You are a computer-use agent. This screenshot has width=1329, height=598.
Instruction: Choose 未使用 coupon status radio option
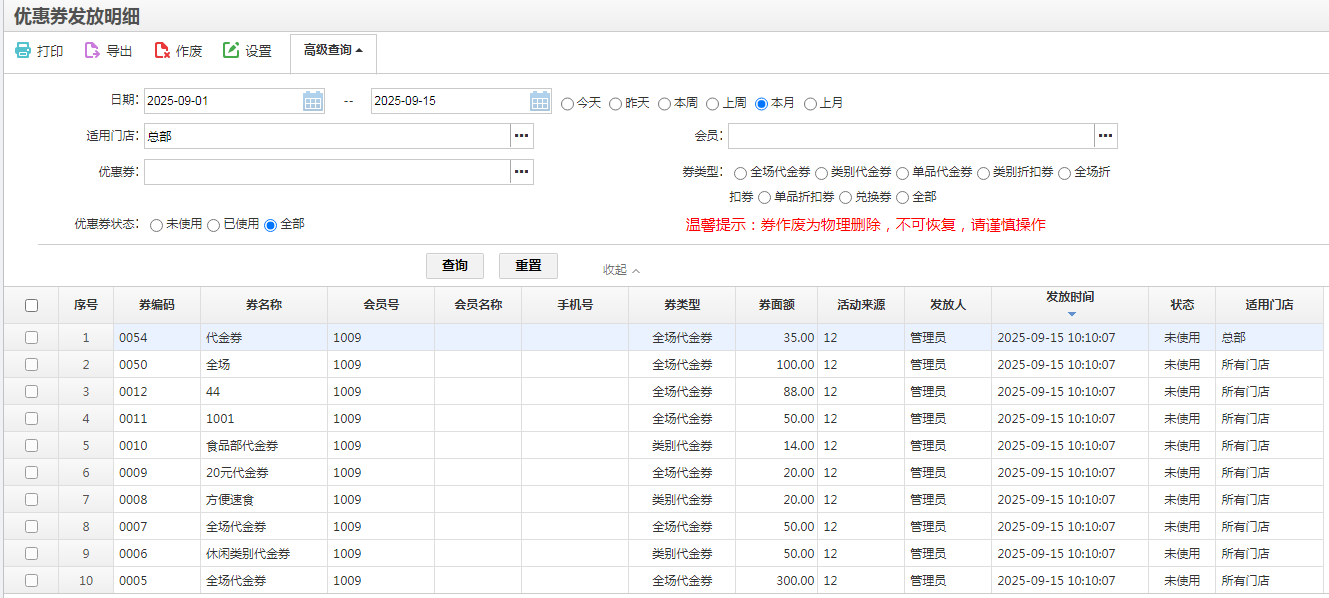pos(156,225)
